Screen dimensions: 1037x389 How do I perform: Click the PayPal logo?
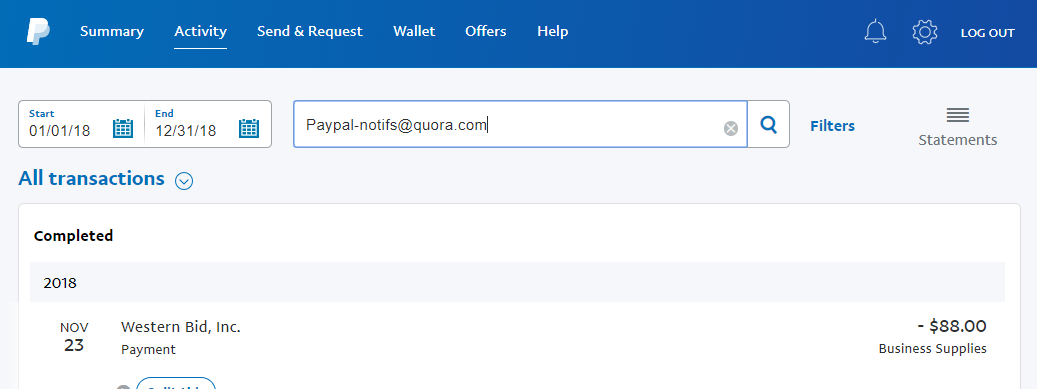(x=38, y=32)
